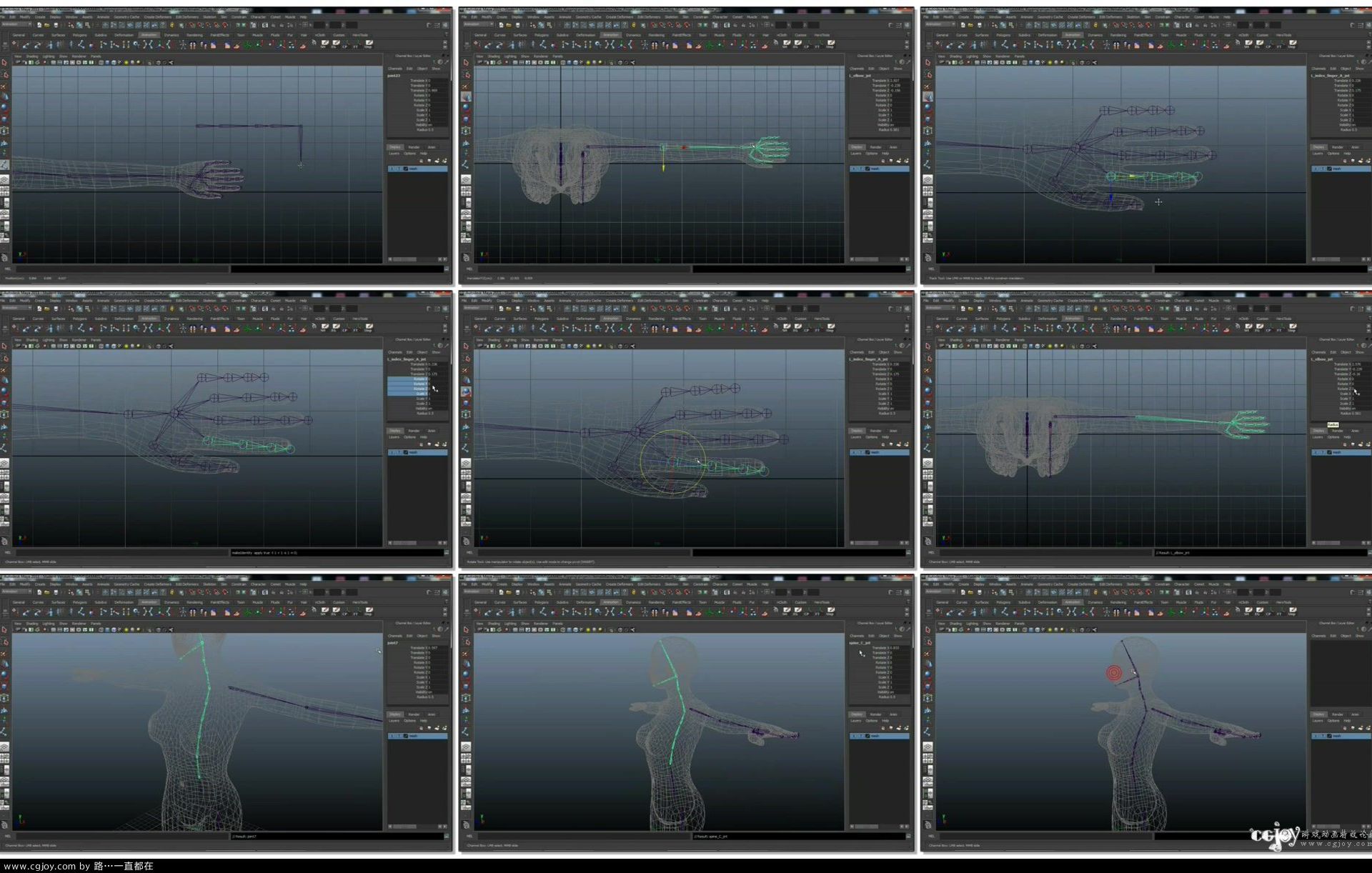The width and height of the screenshot is (1372, 873).
Task: Select the arrow Select tool in top-left Maya window
Action: click(x=4, y=63)
